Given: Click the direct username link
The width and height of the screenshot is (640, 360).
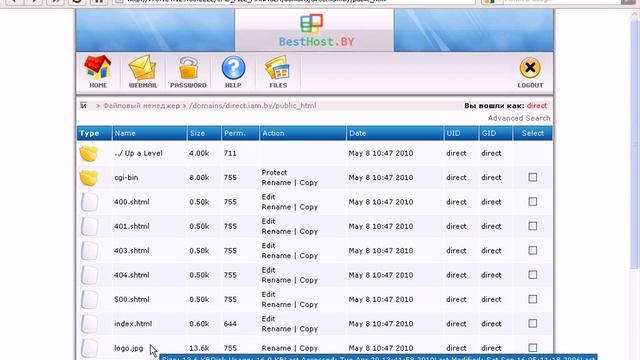Looking at the screenshot, I should [537, 106].
